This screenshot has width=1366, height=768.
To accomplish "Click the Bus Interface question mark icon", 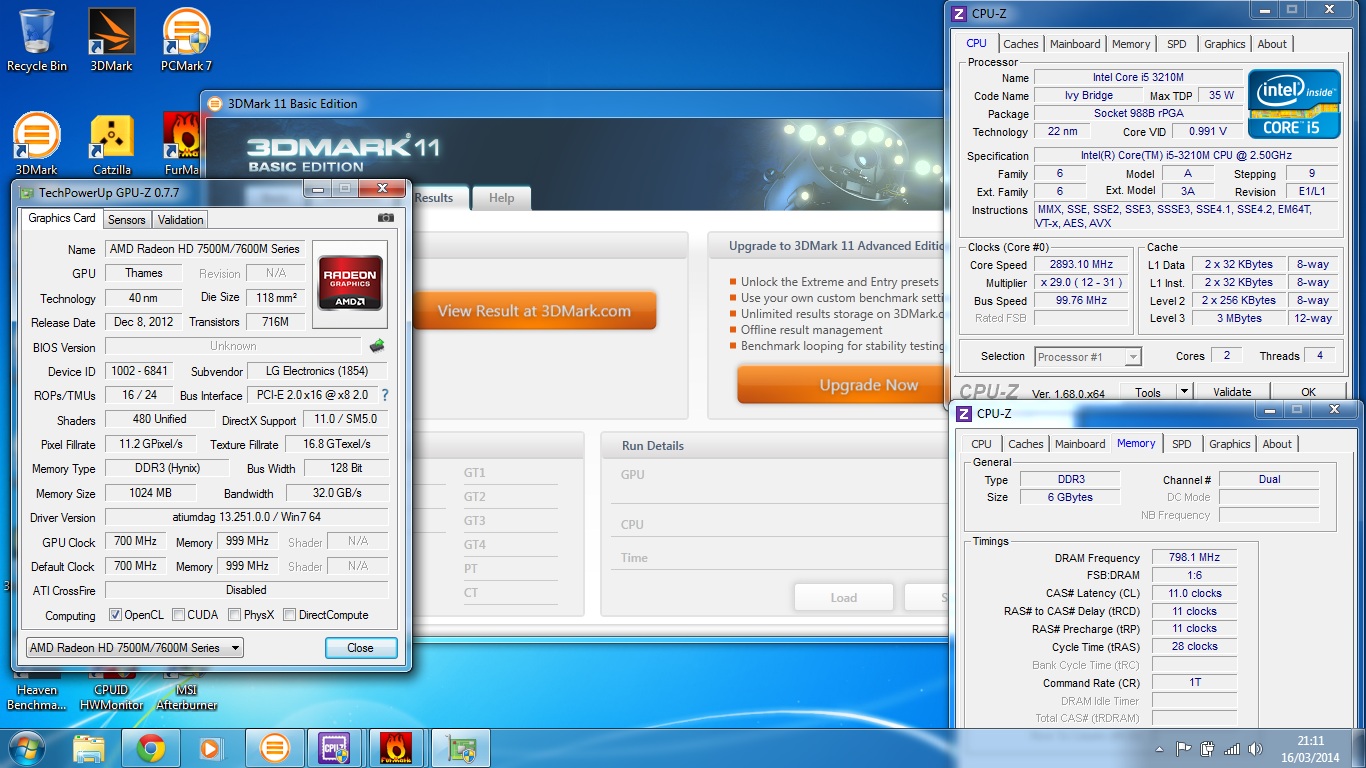I will (385, 395).
